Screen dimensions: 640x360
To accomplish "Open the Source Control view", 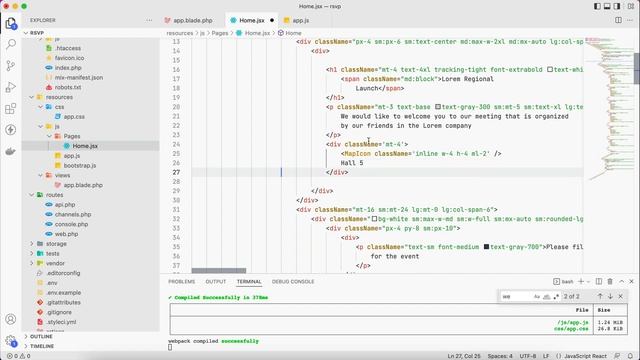I will coord(11,65).
